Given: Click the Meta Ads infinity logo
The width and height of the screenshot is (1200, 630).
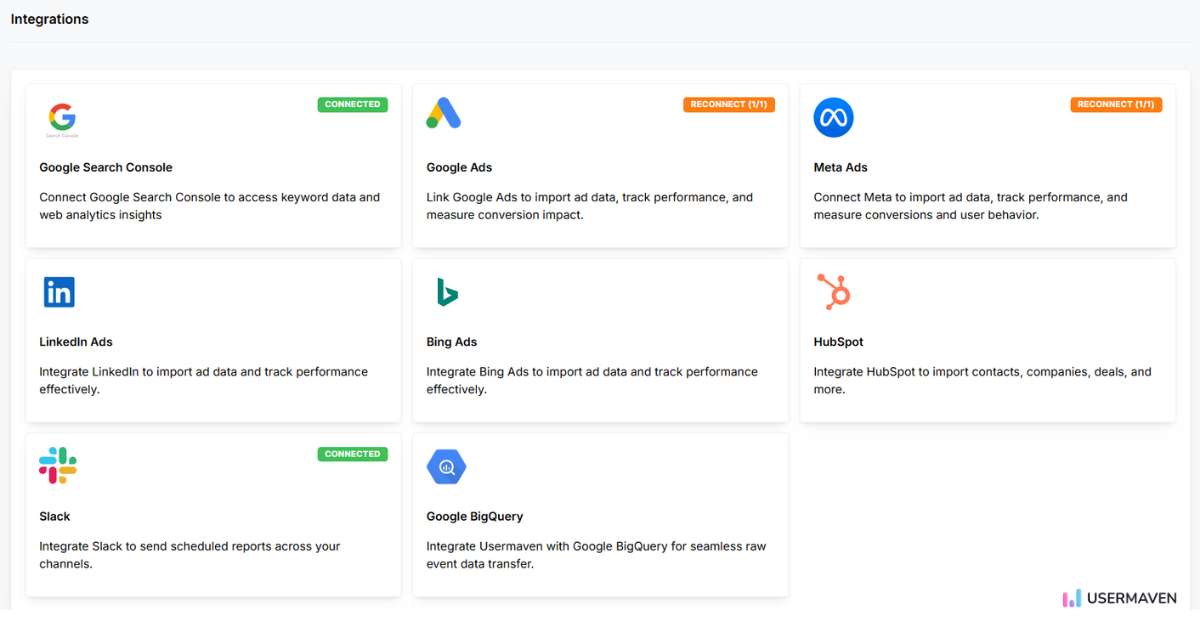Looking at the screenshot, I should [833, 118].
